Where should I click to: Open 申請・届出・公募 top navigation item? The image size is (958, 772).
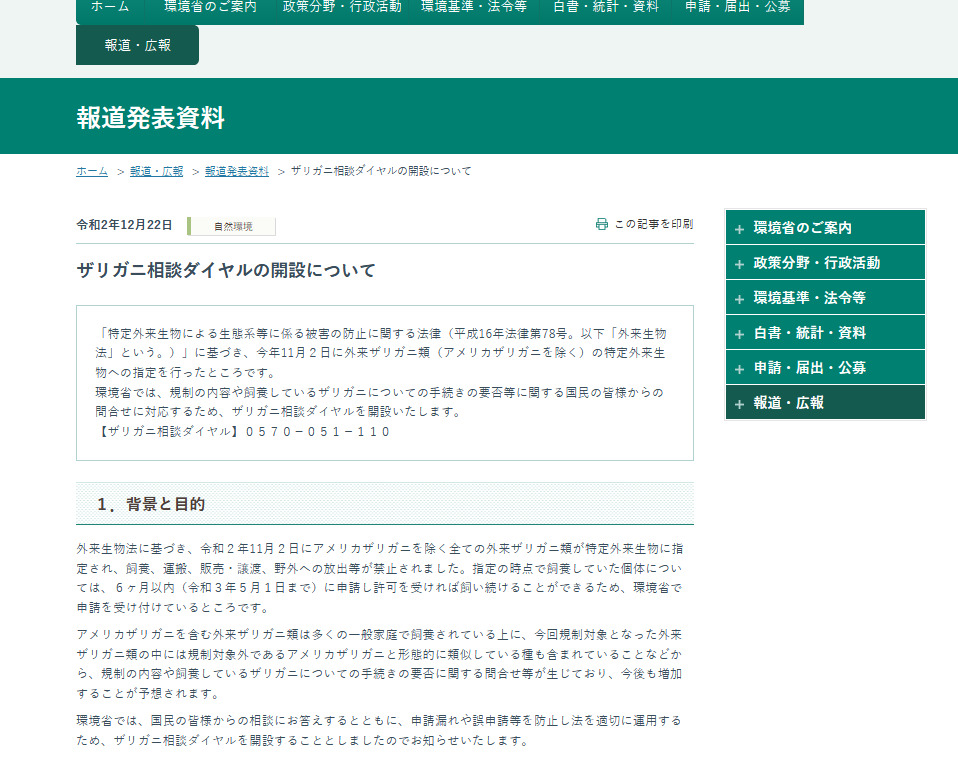tap(738, 7)
